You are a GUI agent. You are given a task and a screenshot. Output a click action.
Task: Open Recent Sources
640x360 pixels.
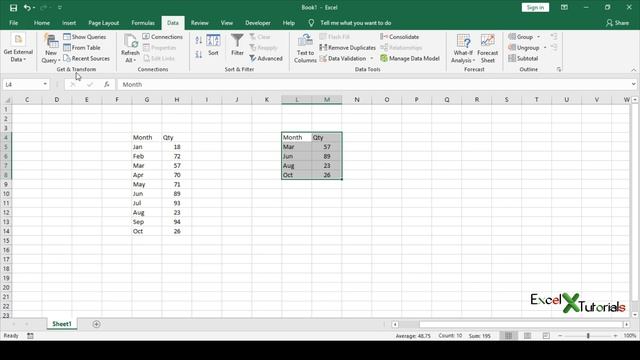87,58
